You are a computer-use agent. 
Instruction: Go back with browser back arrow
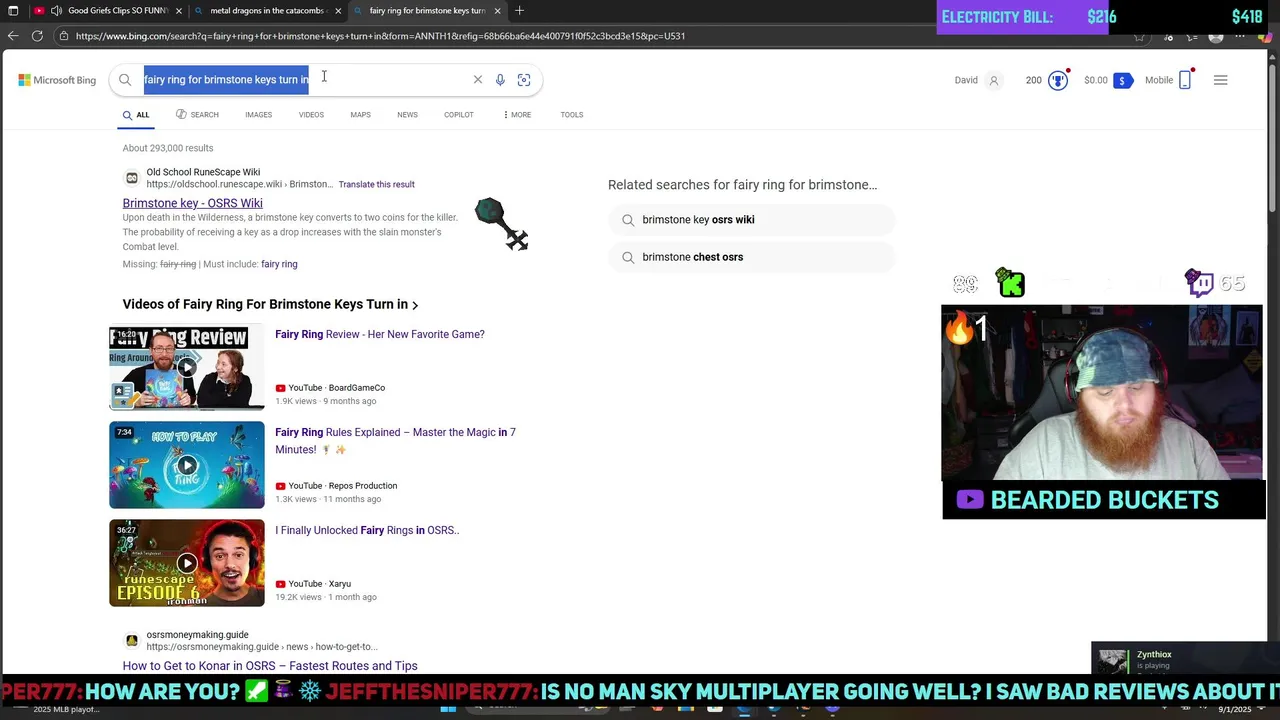(x=12, y=36)
